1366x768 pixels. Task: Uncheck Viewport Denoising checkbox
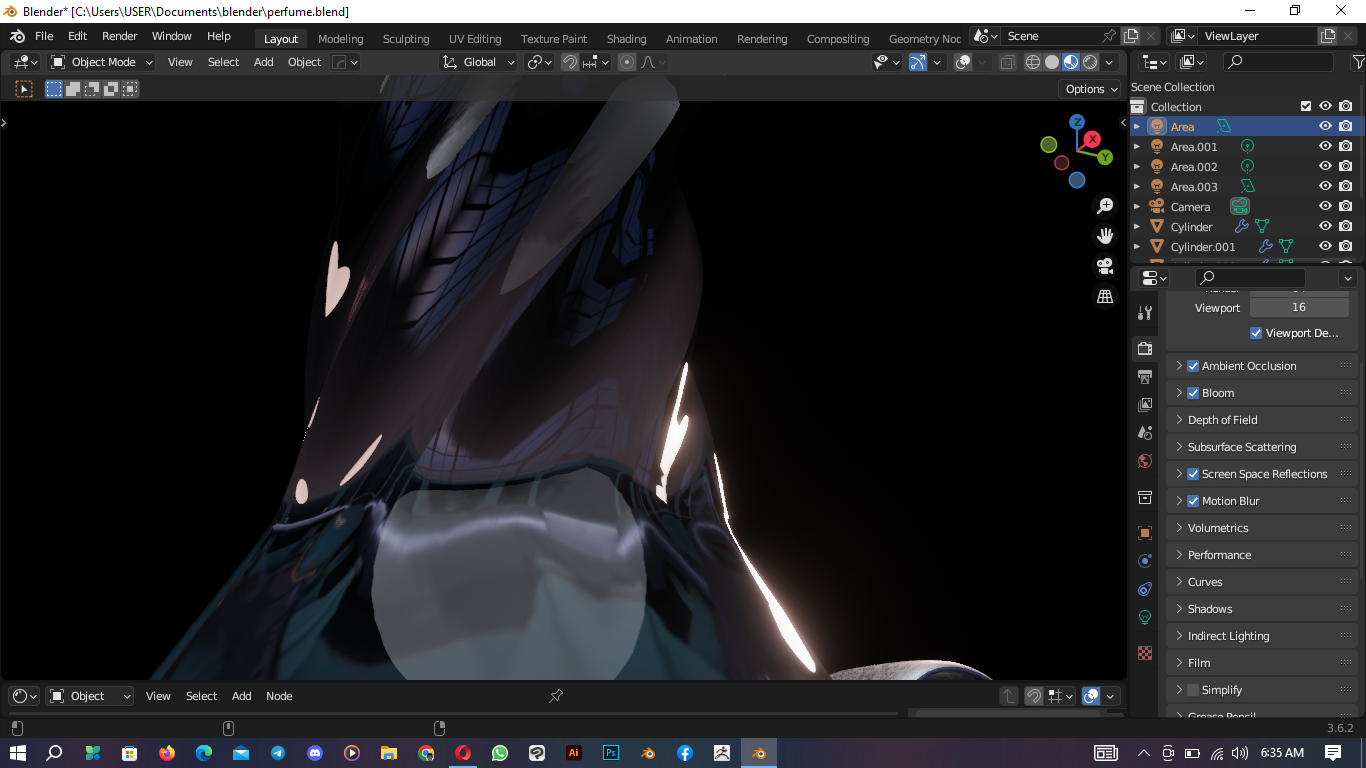click(1256, 333)
